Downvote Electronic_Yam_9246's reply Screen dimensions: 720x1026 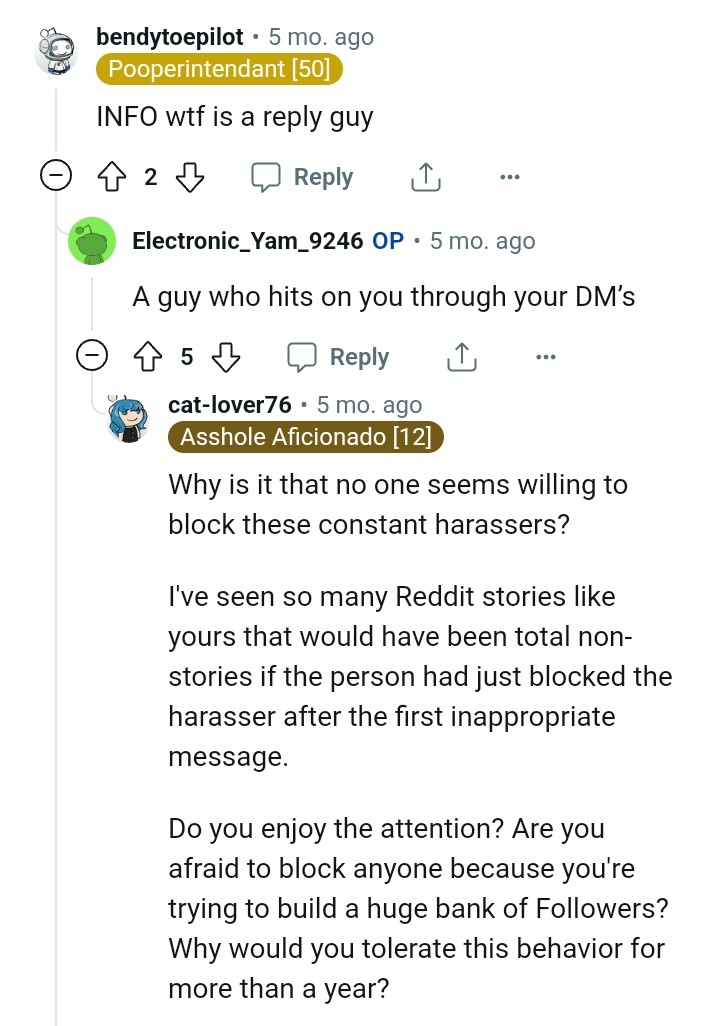(224, 356)
